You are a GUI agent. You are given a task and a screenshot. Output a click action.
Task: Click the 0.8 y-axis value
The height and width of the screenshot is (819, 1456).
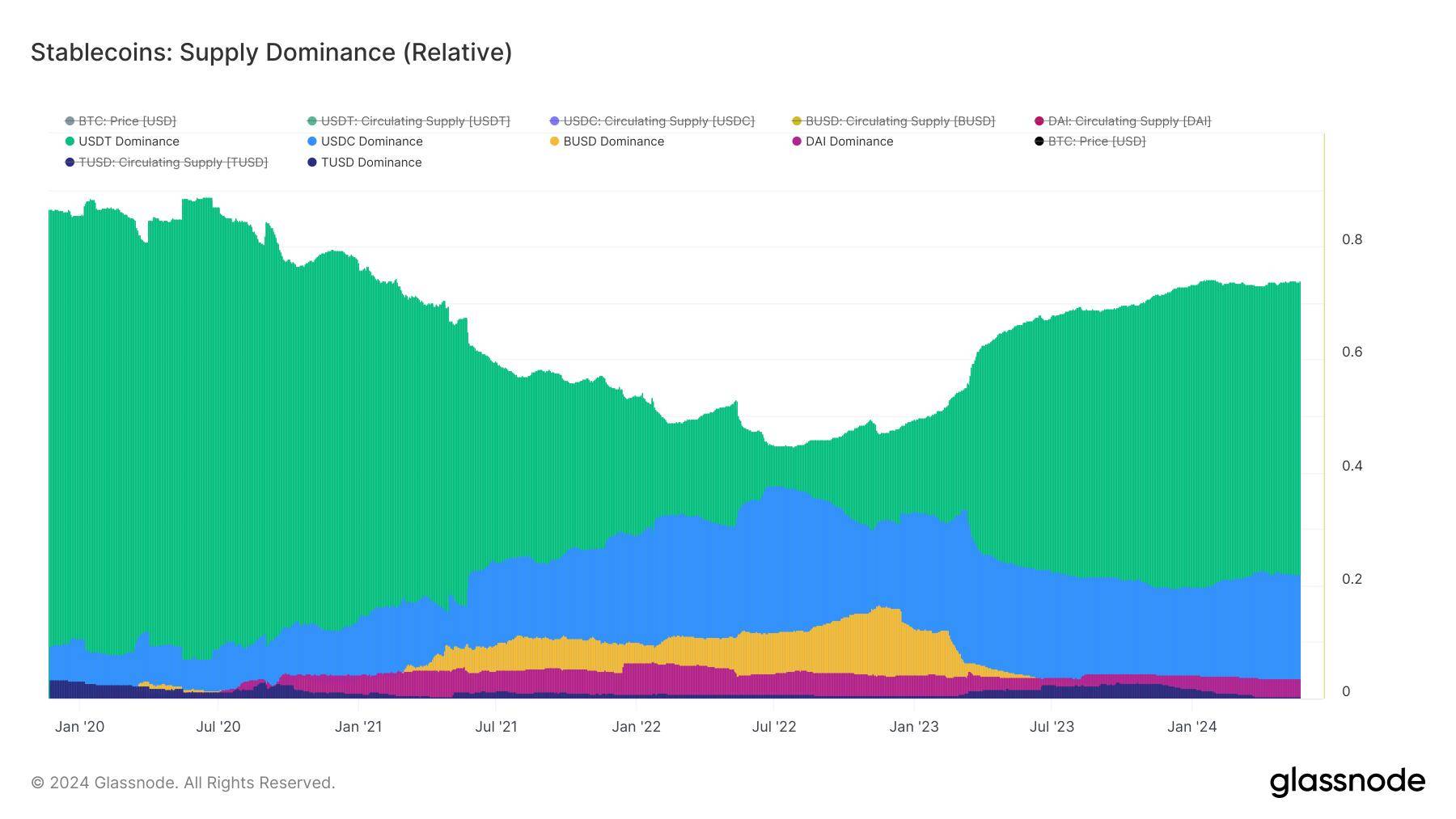(1352, 239)
